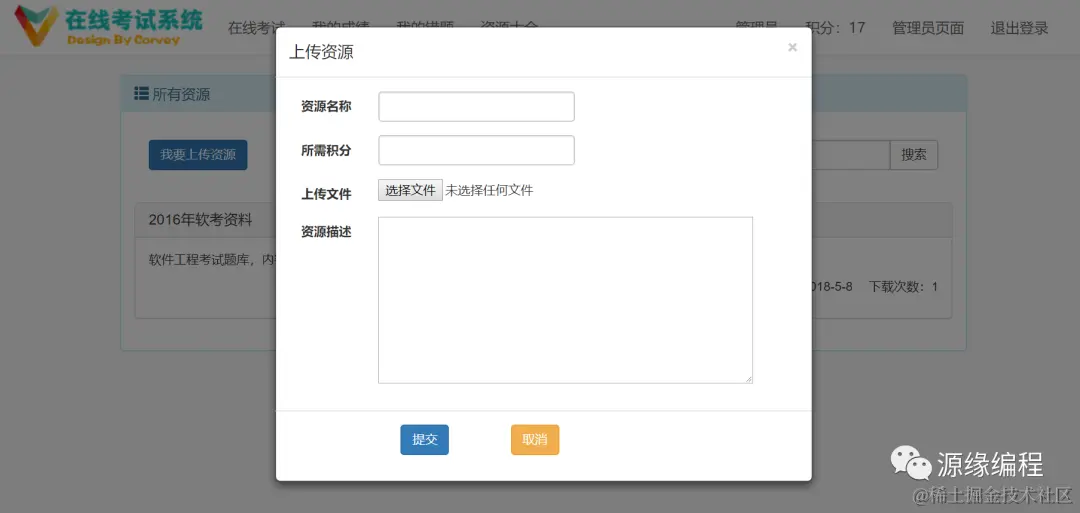Image resolution: width=1080 pixels, height=513 pixels.
Task: Click the 上传文件 label
Action: 326,194
